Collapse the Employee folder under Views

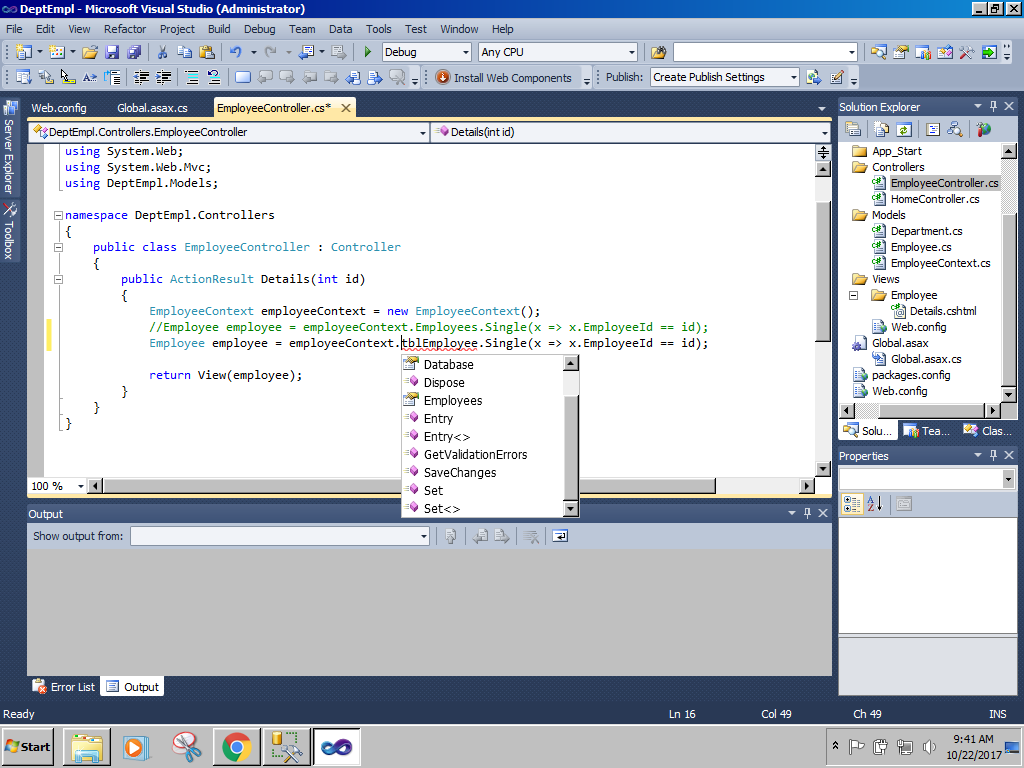854,295
